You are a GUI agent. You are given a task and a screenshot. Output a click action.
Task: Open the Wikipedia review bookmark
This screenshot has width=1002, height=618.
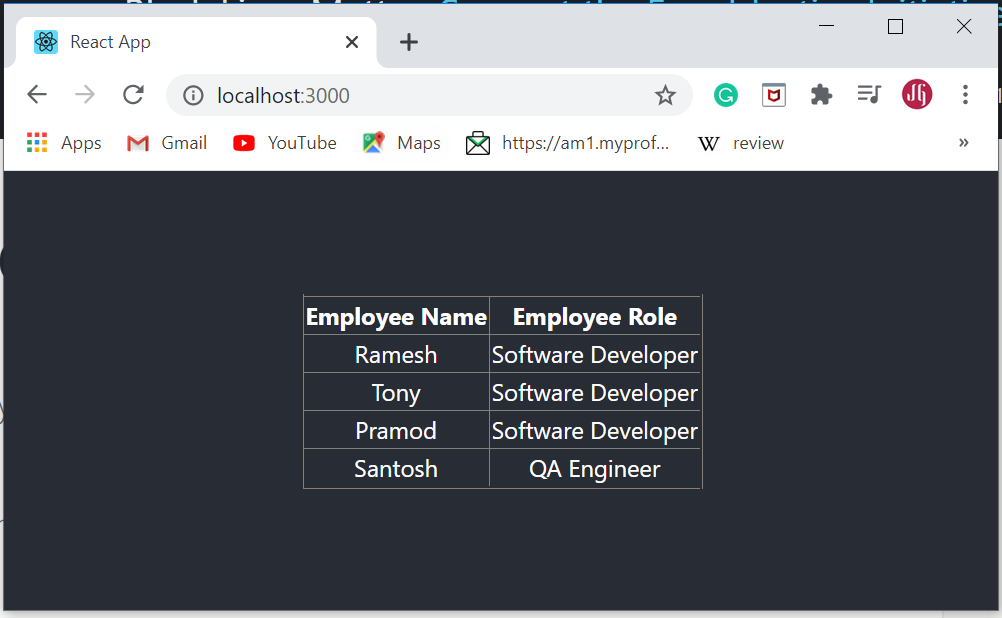[x=740, y=142]
